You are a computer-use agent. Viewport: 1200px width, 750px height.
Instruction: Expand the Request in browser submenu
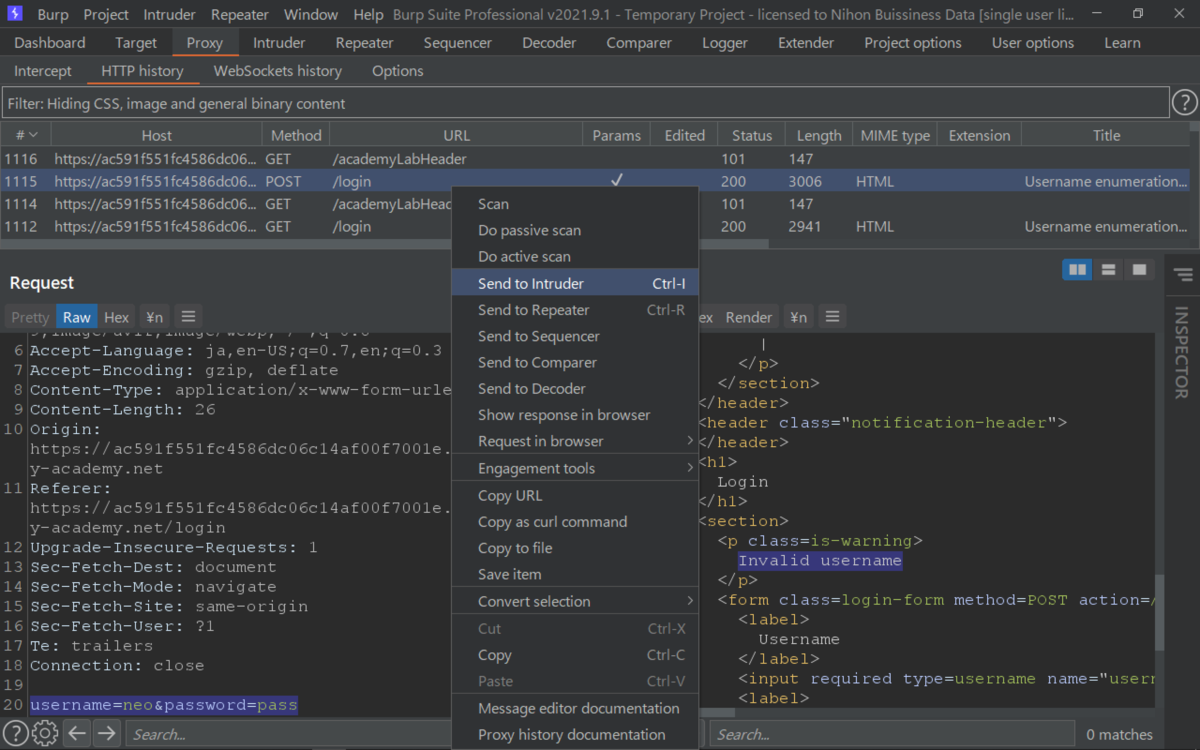click(575, 441)
